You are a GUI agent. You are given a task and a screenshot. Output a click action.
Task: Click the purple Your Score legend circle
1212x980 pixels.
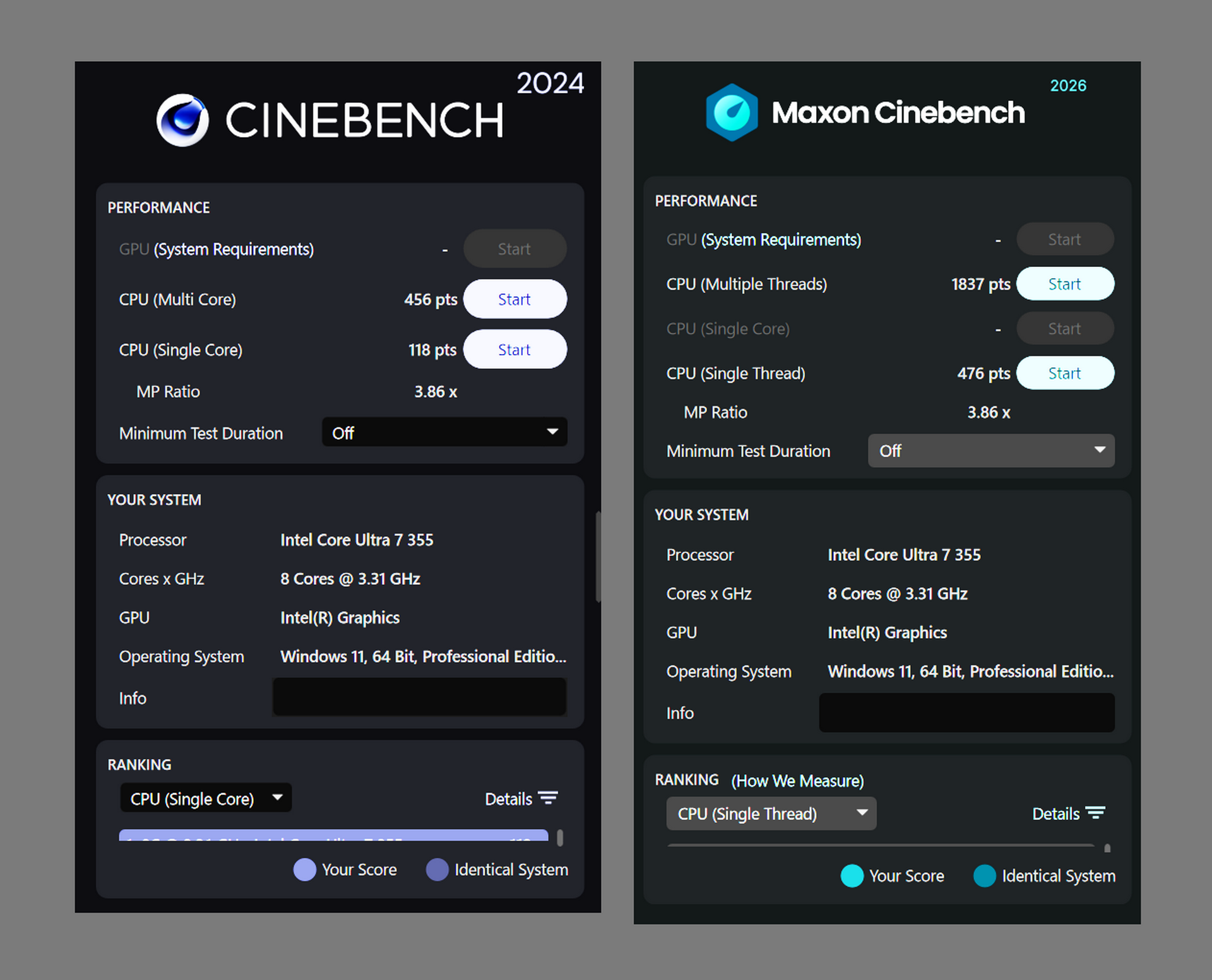pos(304,870)
